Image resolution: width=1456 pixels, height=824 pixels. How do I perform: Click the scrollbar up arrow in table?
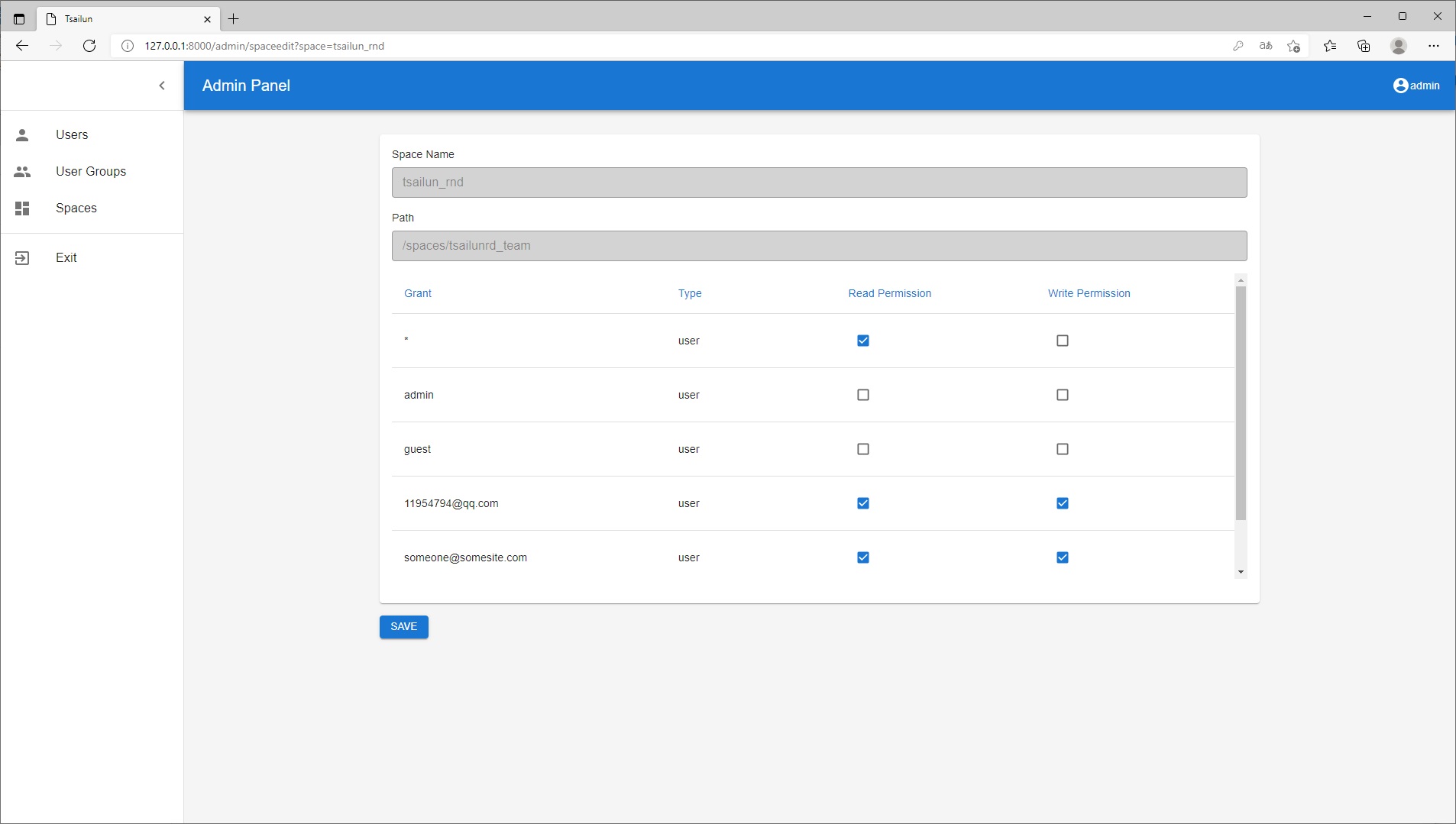tap(1241, 280)
